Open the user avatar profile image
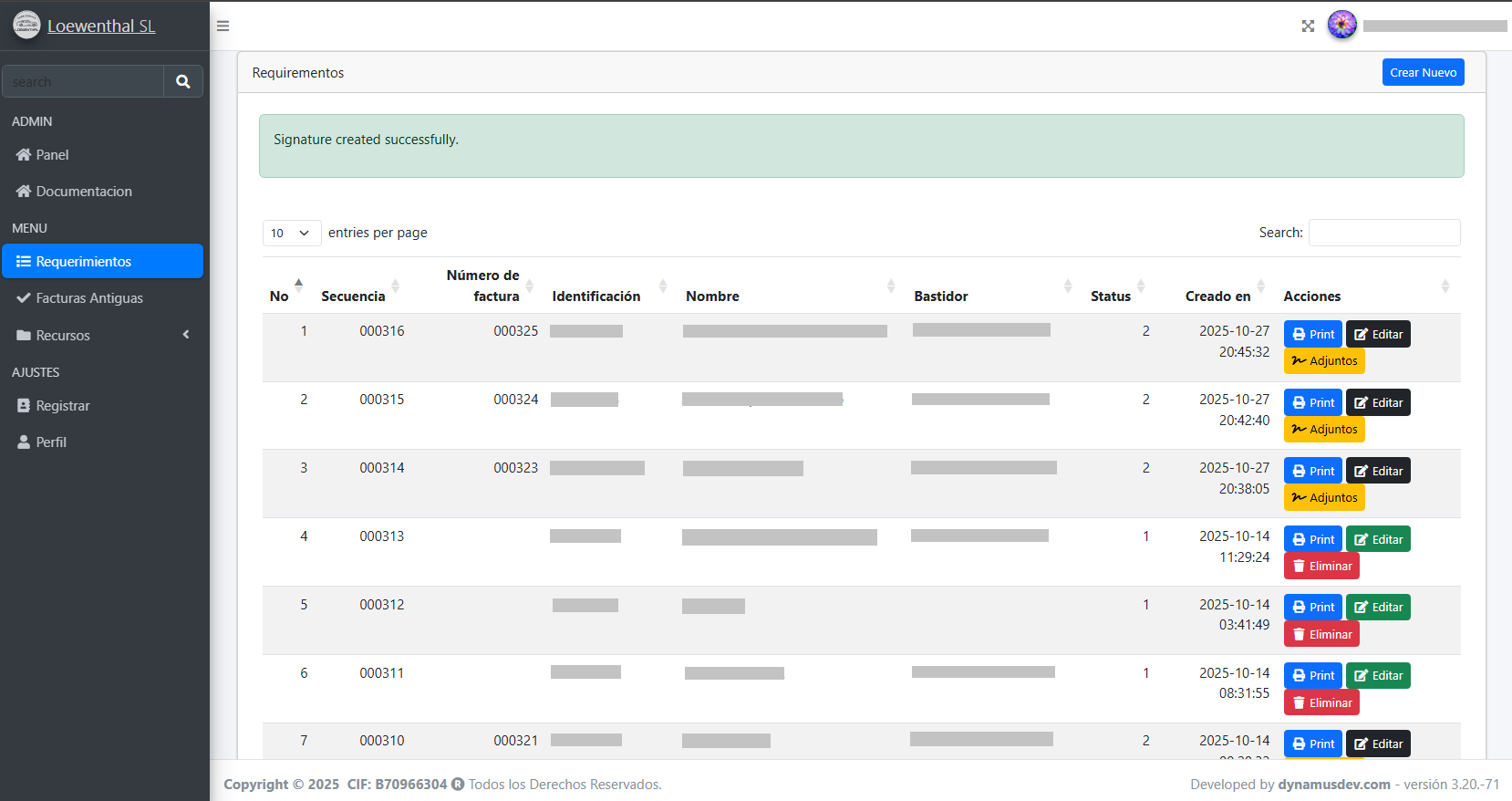Screen dimensions: 1512x801 [1341, 26]
